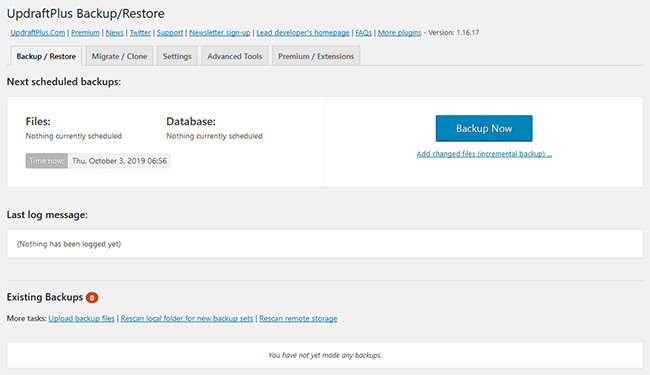
Task: Select the Backup / Restore tab
Action: (46, 56)
